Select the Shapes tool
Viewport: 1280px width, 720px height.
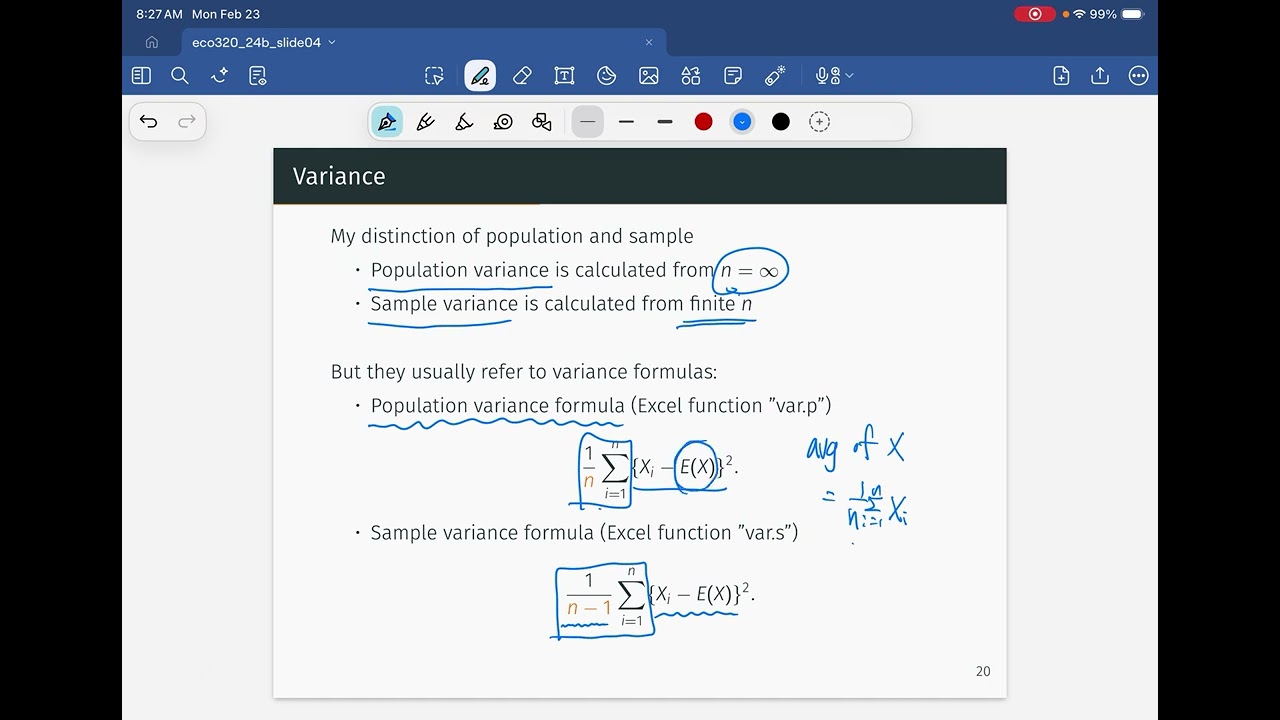pyautogui.click(x=691, y=76)
